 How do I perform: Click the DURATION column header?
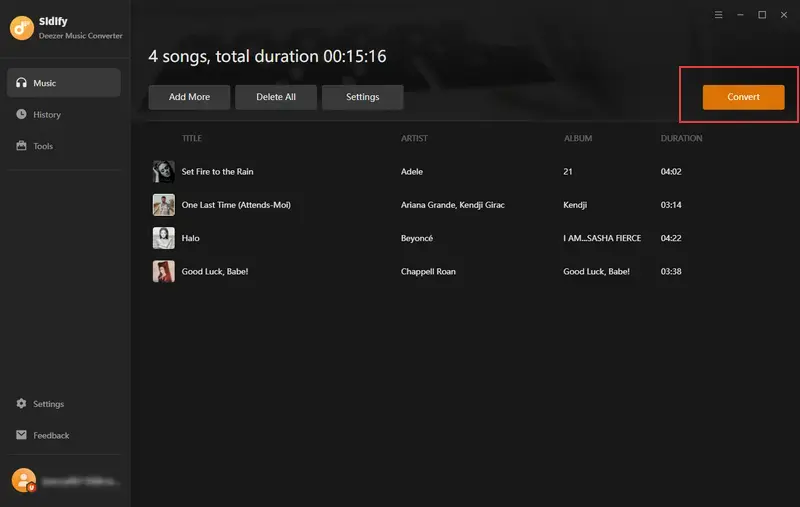[682, 138]
